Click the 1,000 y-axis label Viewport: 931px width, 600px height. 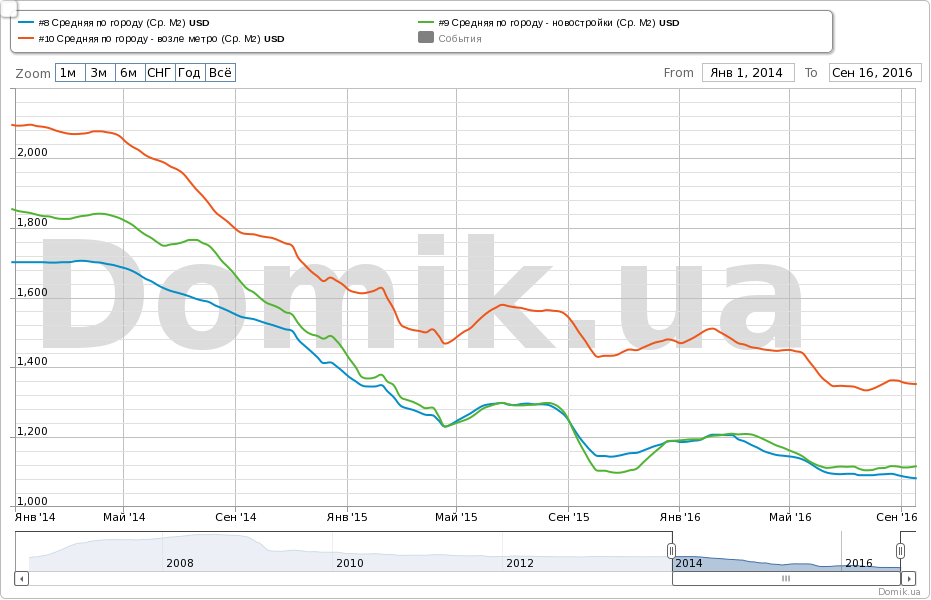point(32,501)
